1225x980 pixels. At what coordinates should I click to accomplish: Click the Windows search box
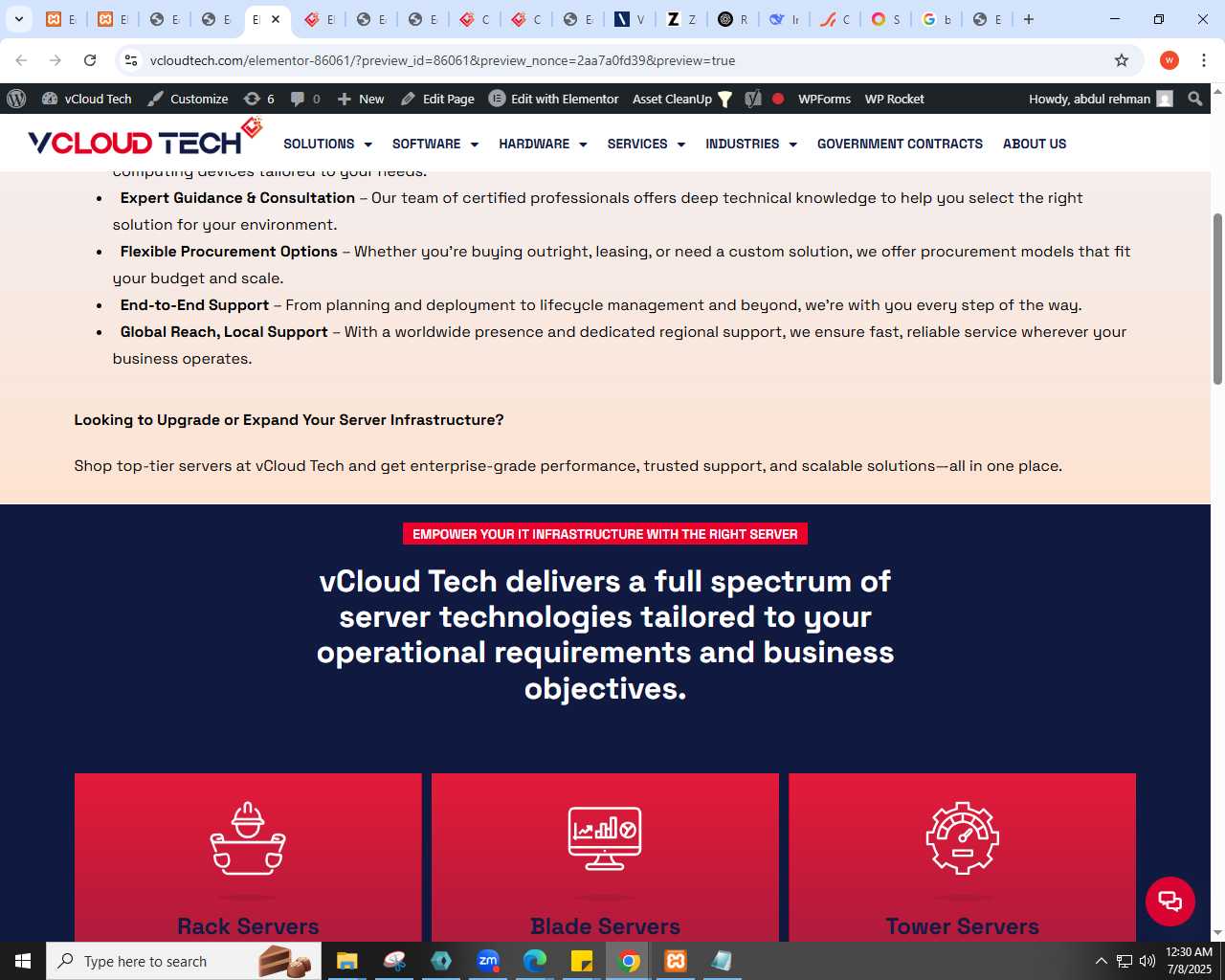pyautogui.click(x=184, y=961)
